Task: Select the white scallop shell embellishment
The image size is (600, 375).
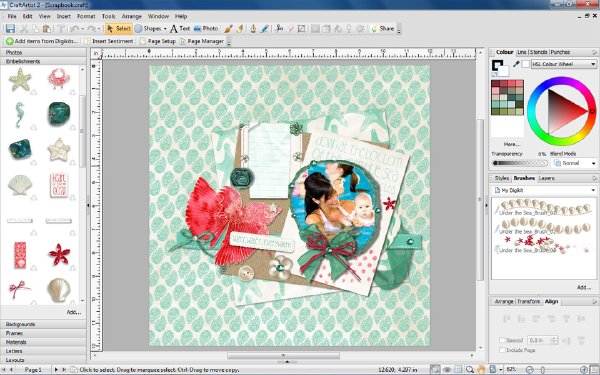Action: [19, 186]
